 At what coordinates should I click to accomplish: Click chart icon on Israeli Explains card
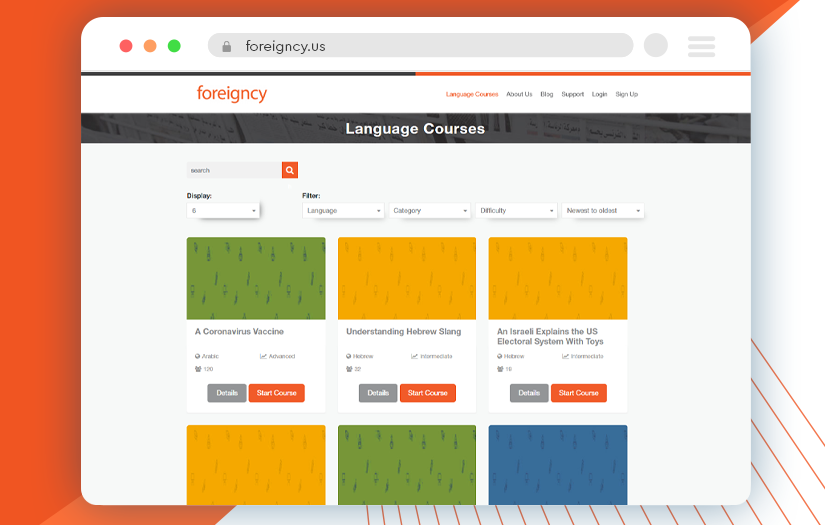point(565,356)
